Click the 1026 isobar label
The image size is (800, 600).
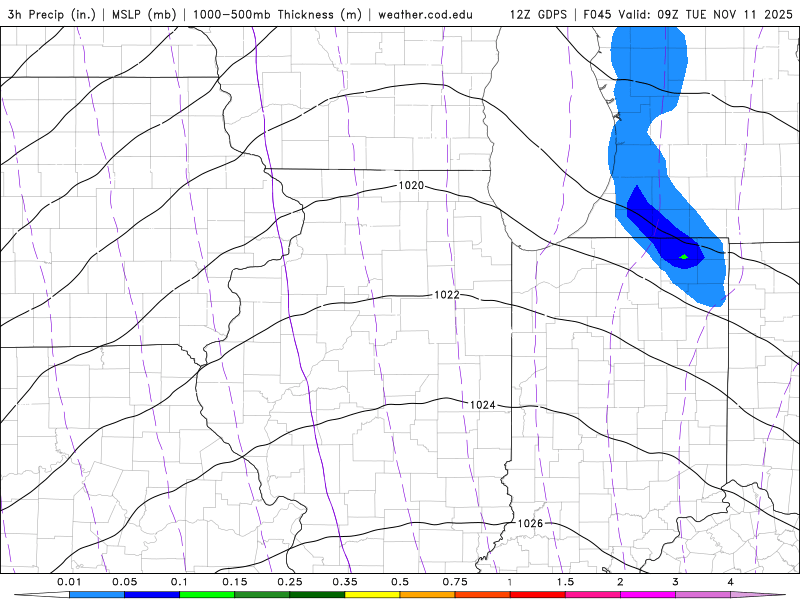[x=530, y=523]
